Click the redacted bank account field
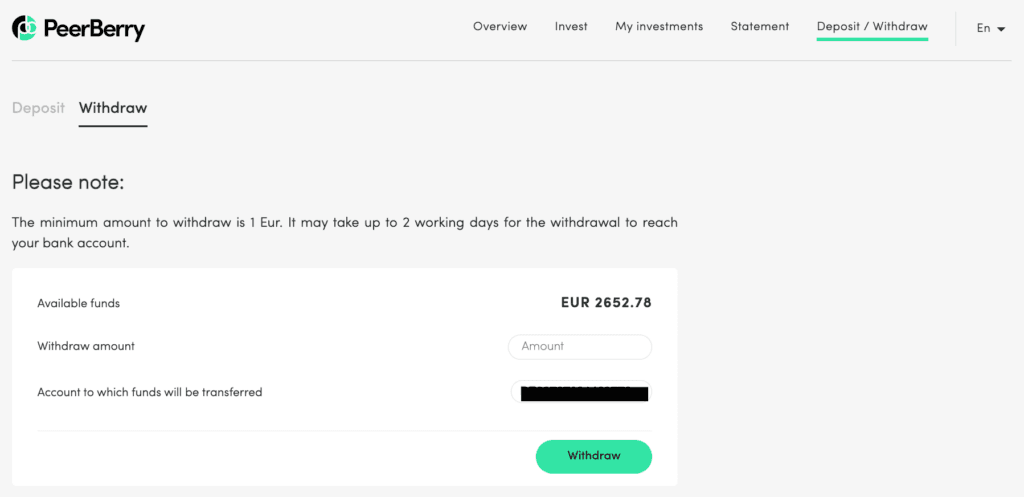This screenshot has width=1024, height=497. [x=580, y=392]
